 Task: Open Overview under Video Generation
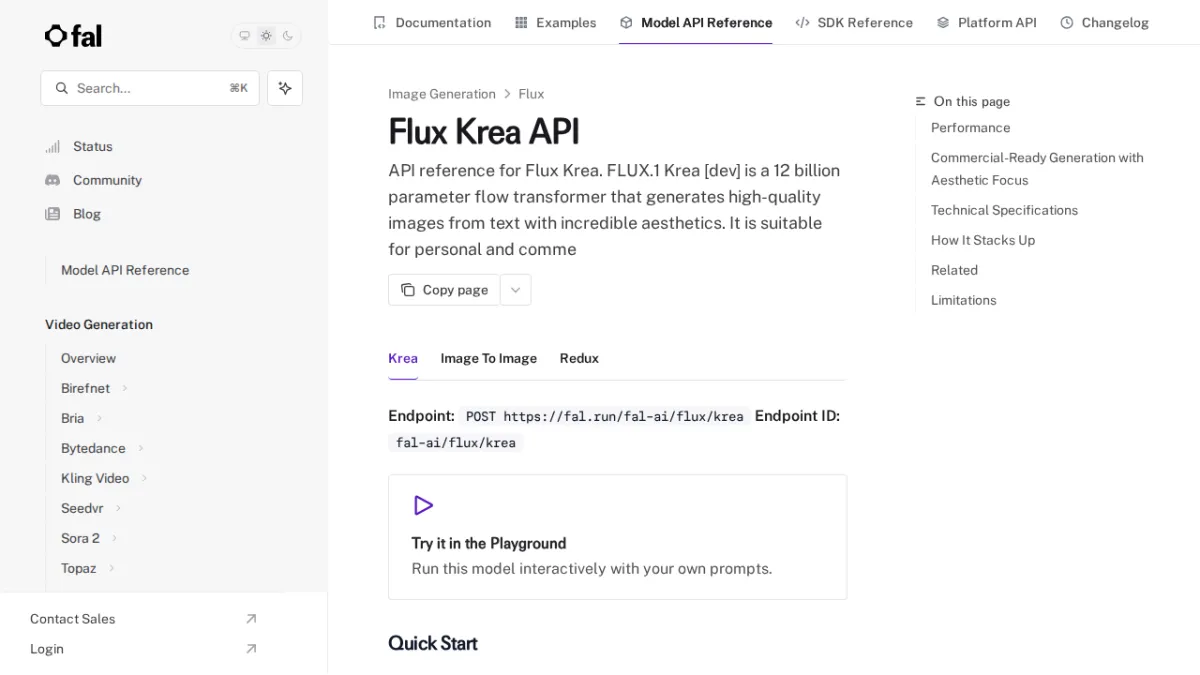point(88,358)
